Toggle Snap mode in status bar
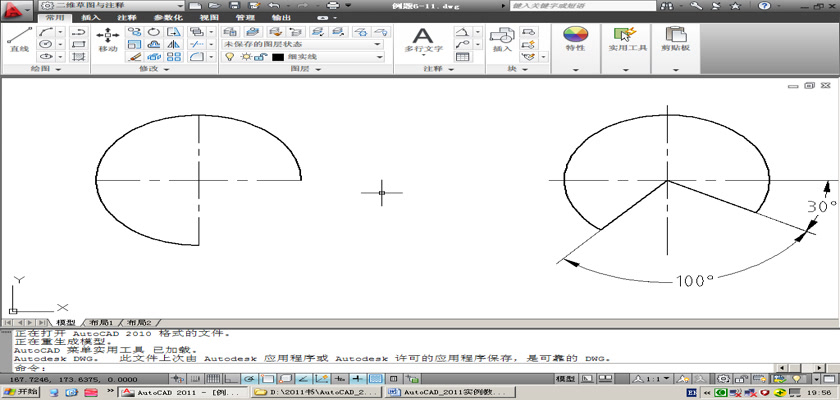 (196, 379)
